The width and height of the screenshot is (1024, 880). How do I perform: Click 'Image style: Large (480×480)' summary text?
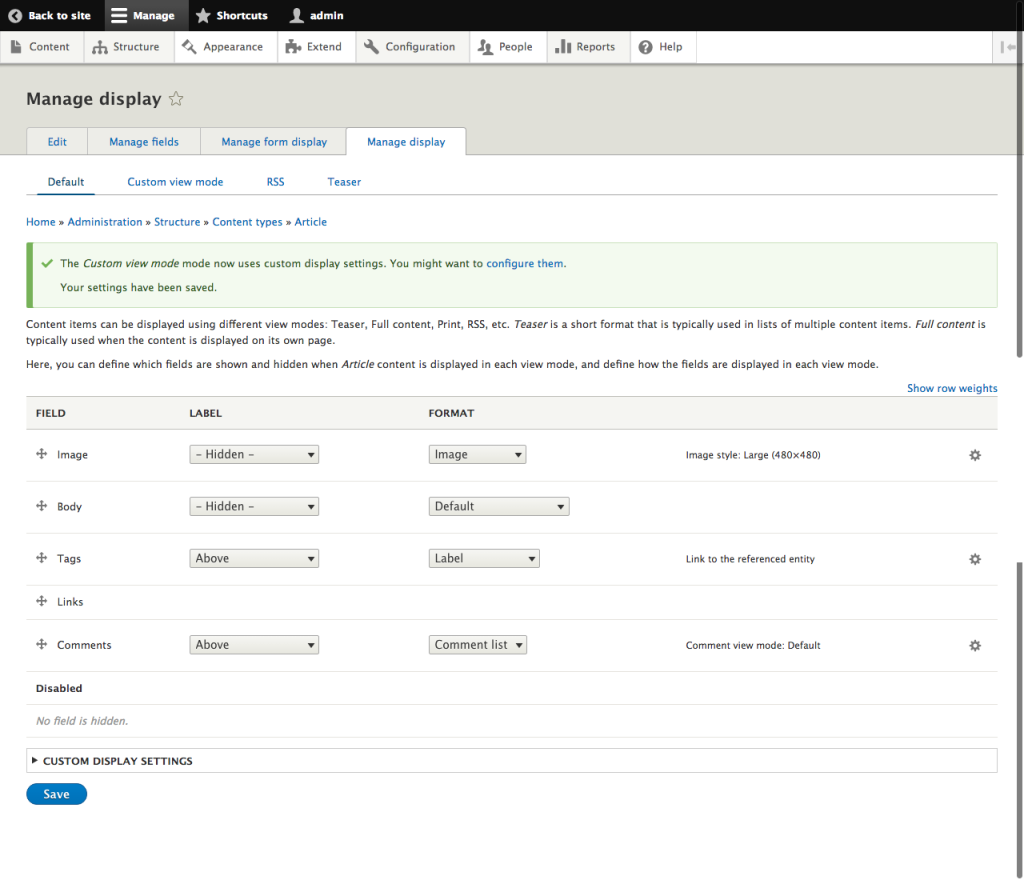[753, 455]
